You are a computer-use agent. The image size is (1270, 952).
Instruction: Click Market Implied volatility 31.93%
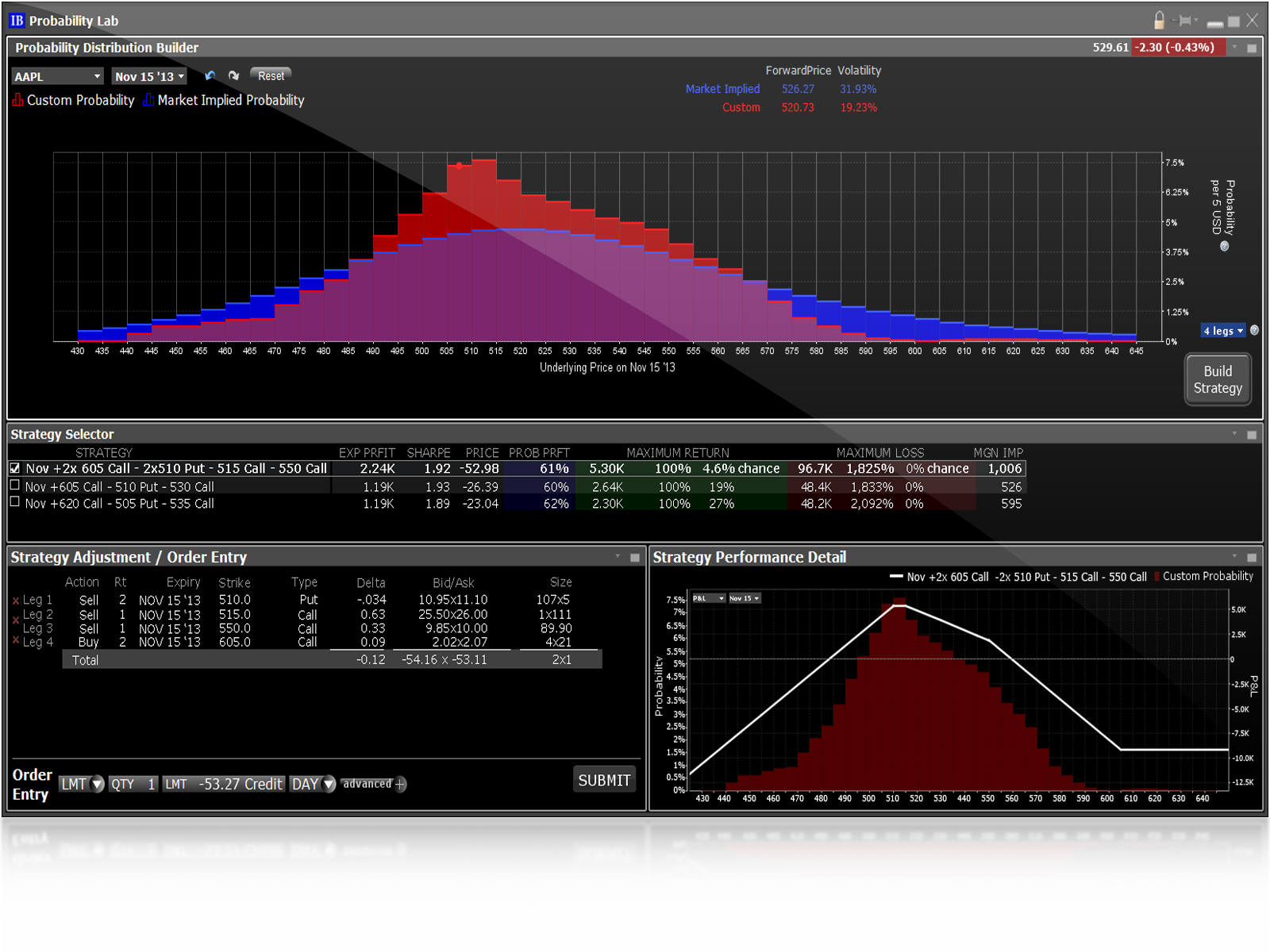tap(858, 90)
